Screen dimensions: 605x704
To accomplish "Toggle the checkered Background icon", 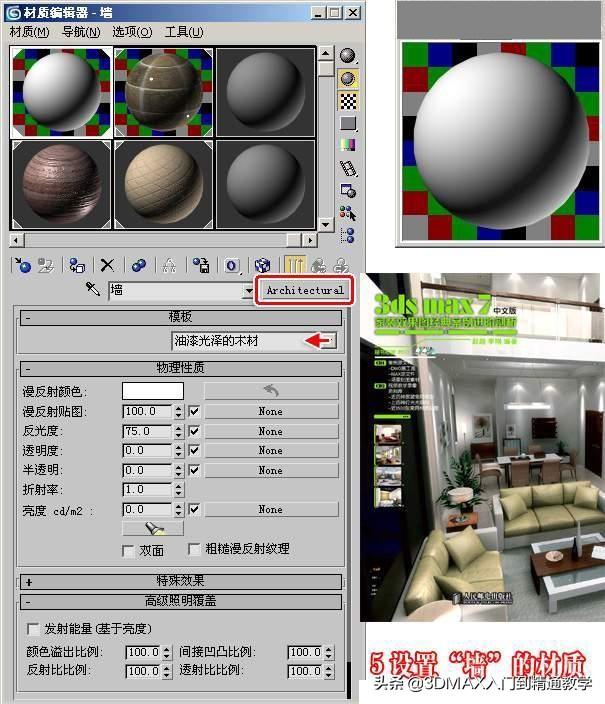I will pos(348,100).
